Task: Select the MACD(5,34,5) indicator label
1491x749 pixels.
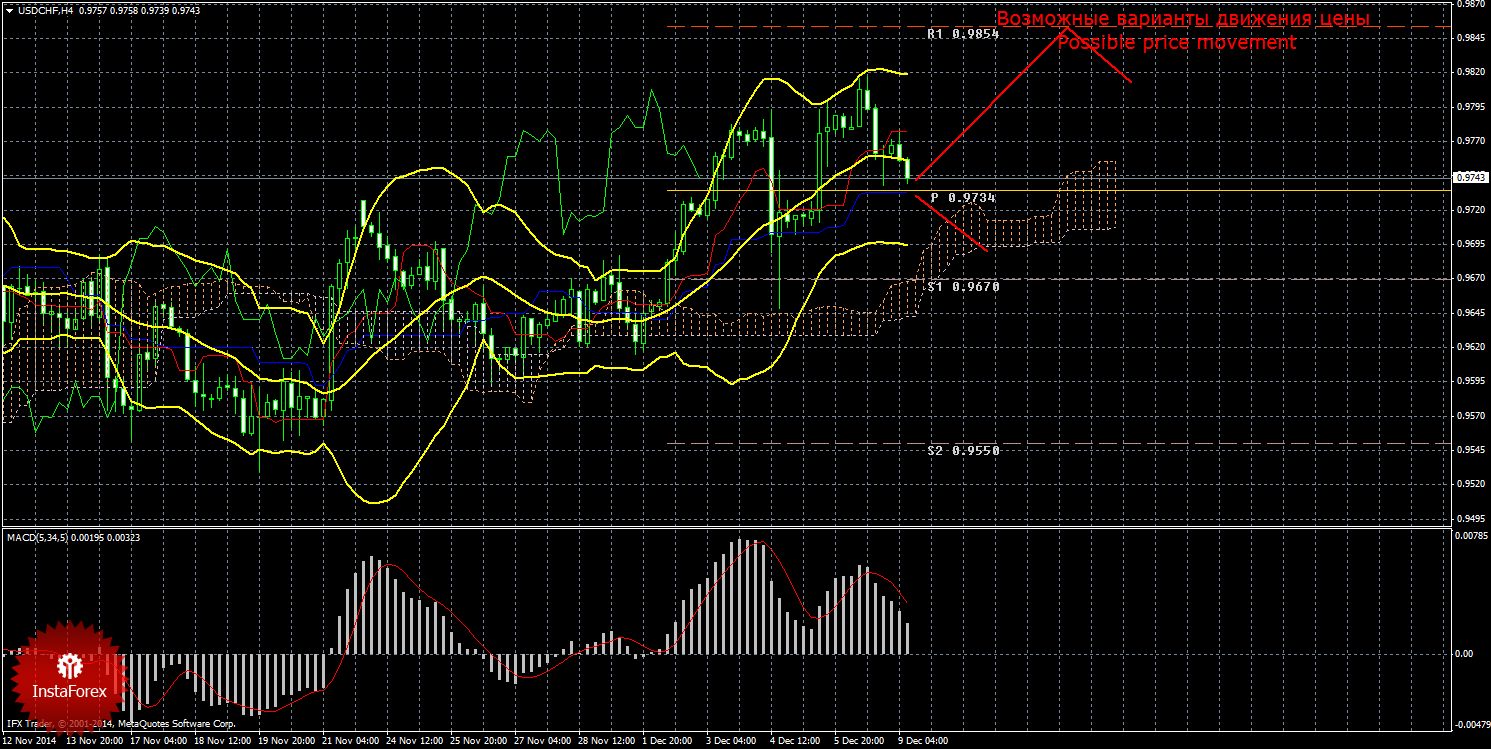Action: 39,538
